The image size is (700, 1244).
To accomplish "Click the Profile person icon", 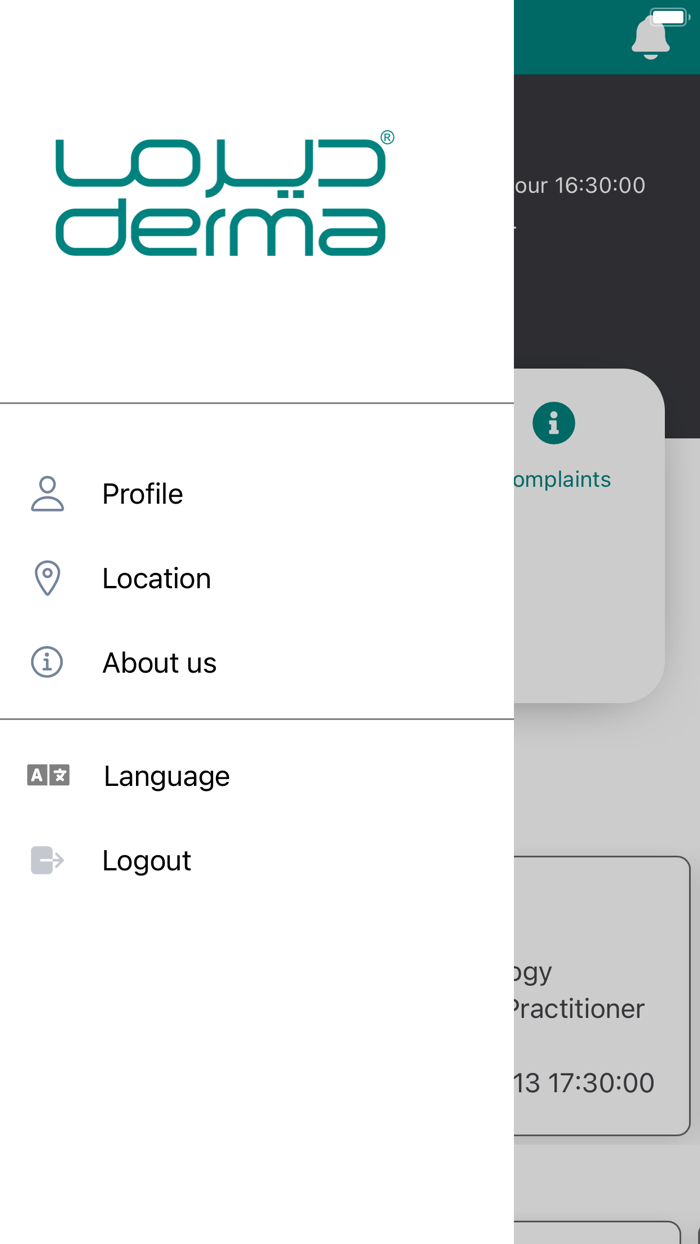I will tap(47, 494).
